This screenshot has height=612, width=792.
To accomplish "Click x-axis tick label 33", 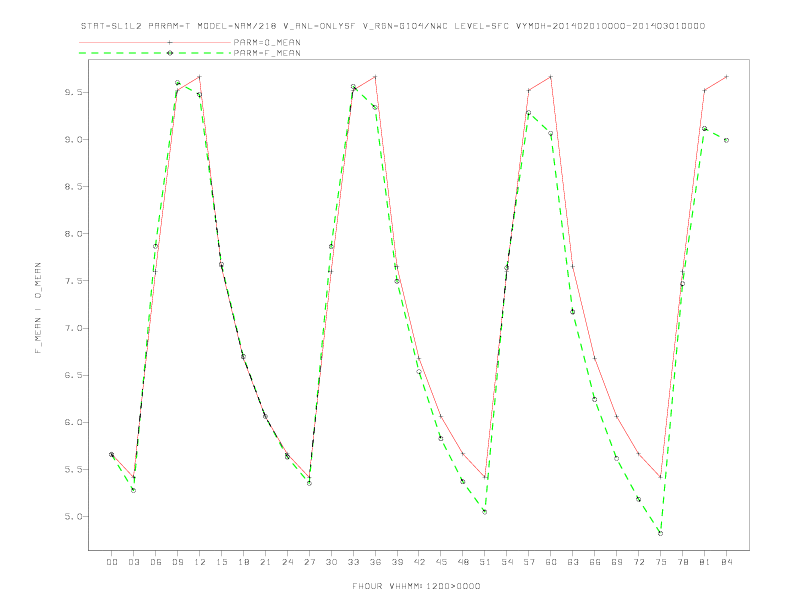I will pyautogui.click(x=353, y=562).
